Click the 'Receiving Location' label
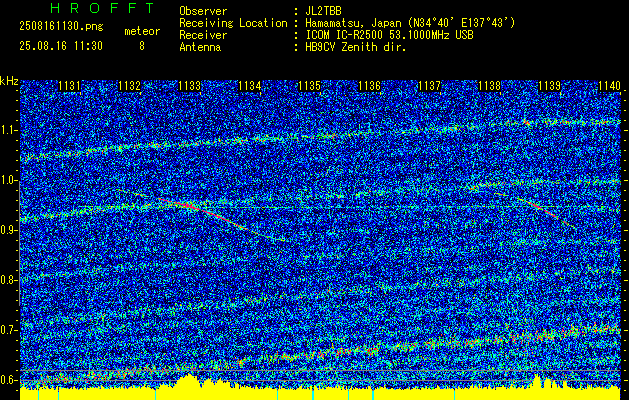 coord(233,23)
